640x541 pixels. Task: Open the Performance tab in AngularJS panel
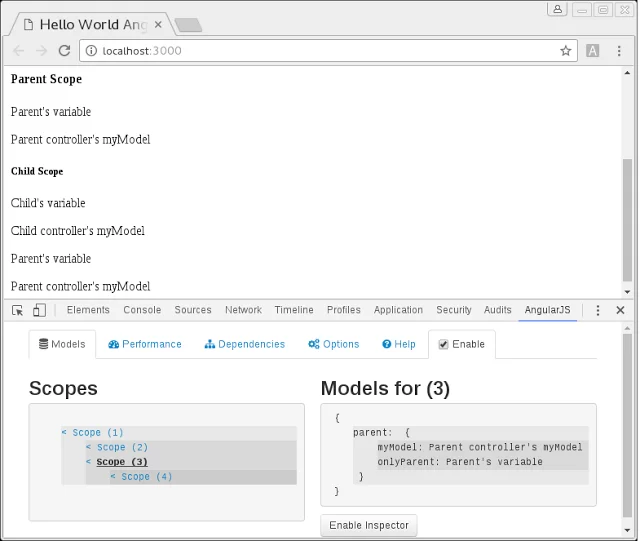(x=145, y=344)
